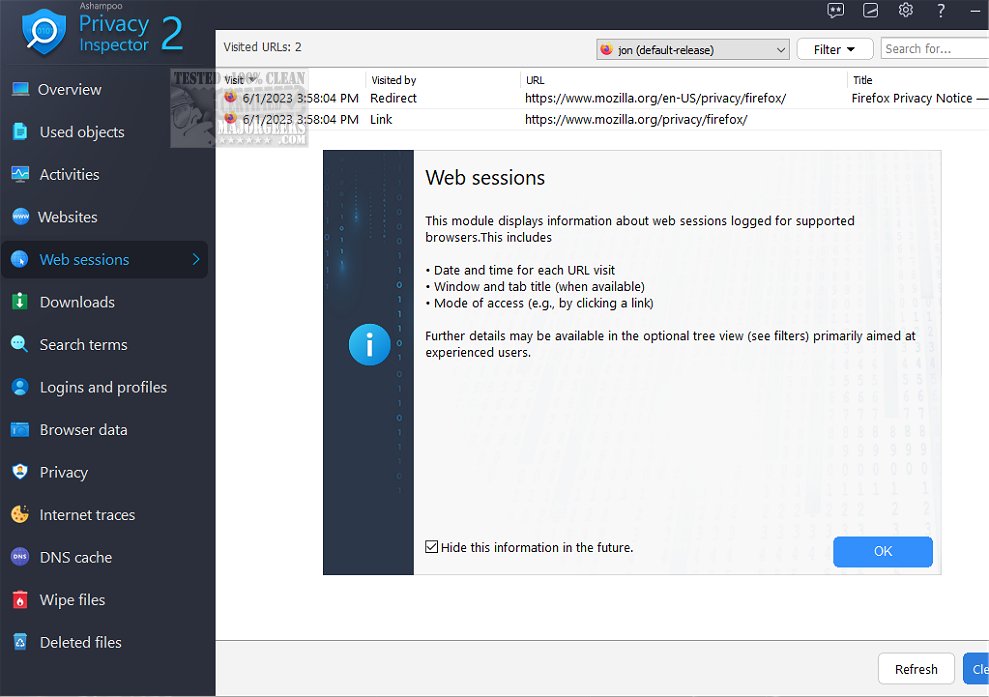Click Firefox icon on Redirect row

pyautogui.click(x=230, y=97)
